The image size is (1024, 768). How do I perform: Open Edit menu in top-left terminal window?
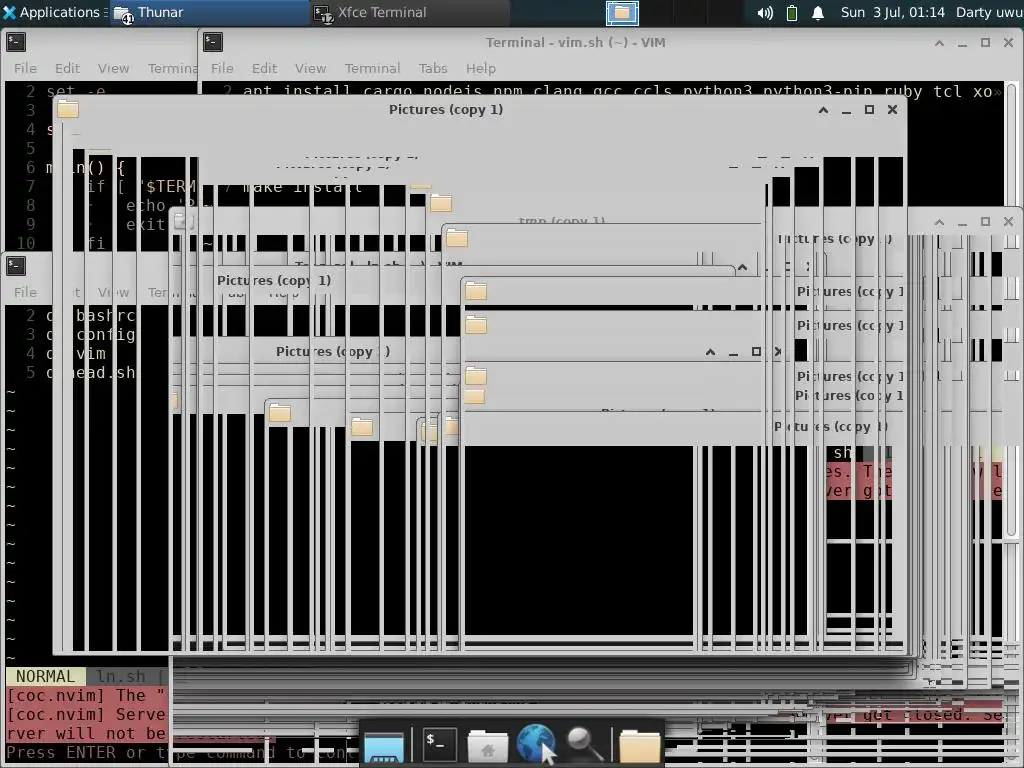point(67,68)
